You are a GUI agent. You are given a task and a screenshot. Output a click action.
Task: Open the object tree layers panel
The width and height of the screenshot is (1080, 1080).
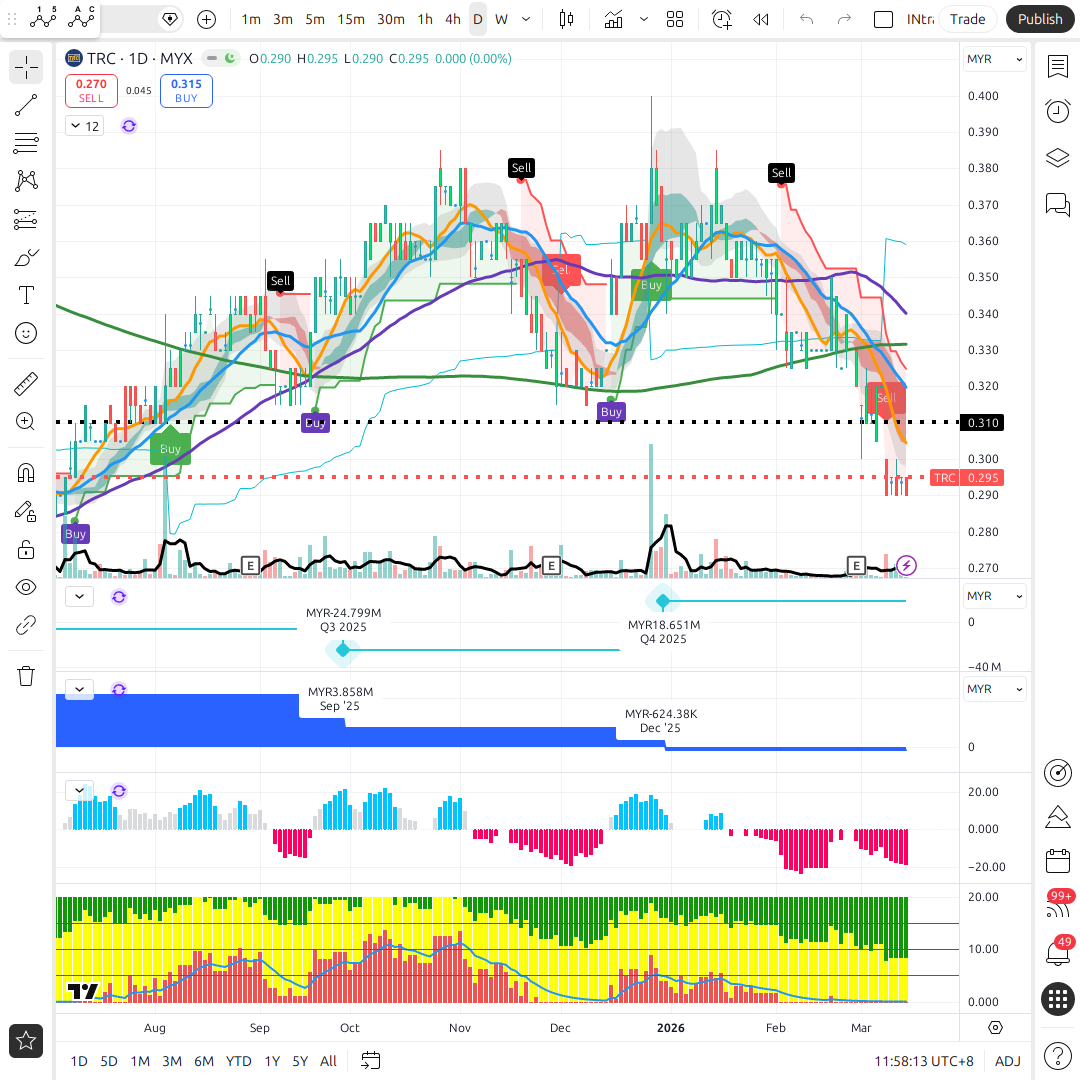coord(1058,158)
